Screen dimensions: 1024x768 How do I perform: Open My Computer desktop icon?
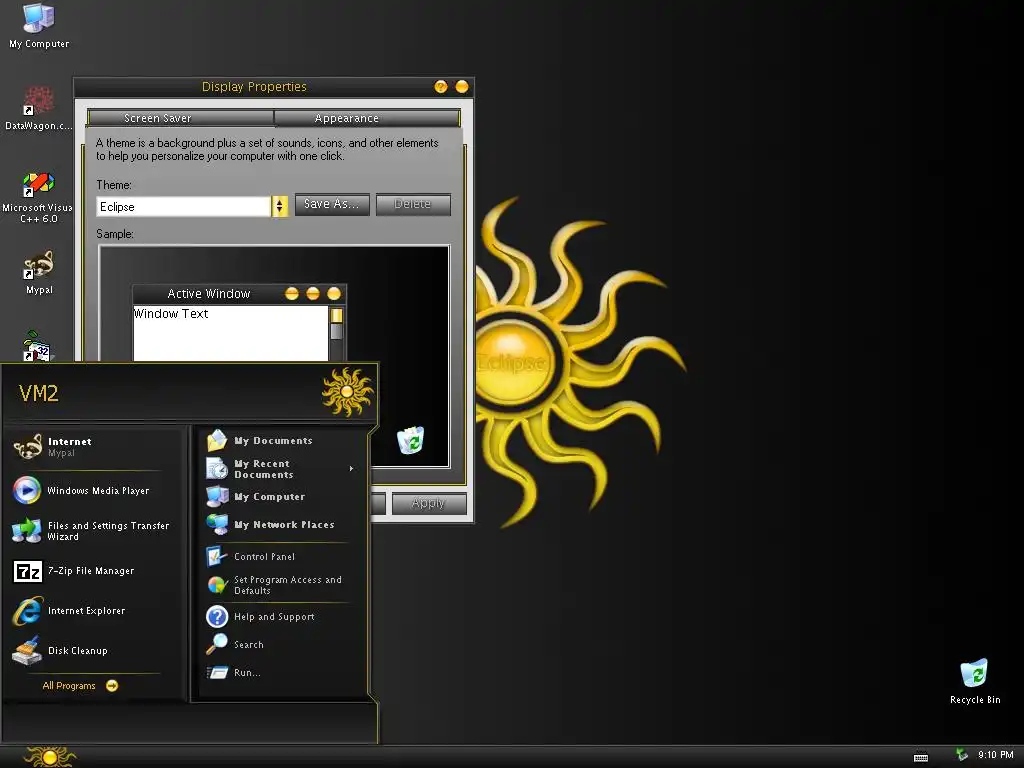[39, 26]
